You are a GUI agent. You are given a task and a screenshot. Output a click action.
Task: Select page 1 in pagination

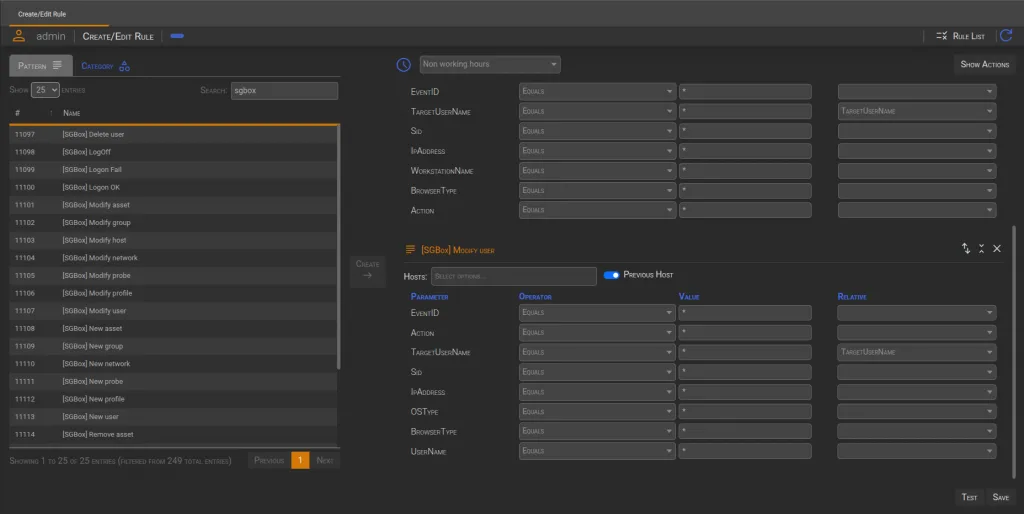coord(300,460)
